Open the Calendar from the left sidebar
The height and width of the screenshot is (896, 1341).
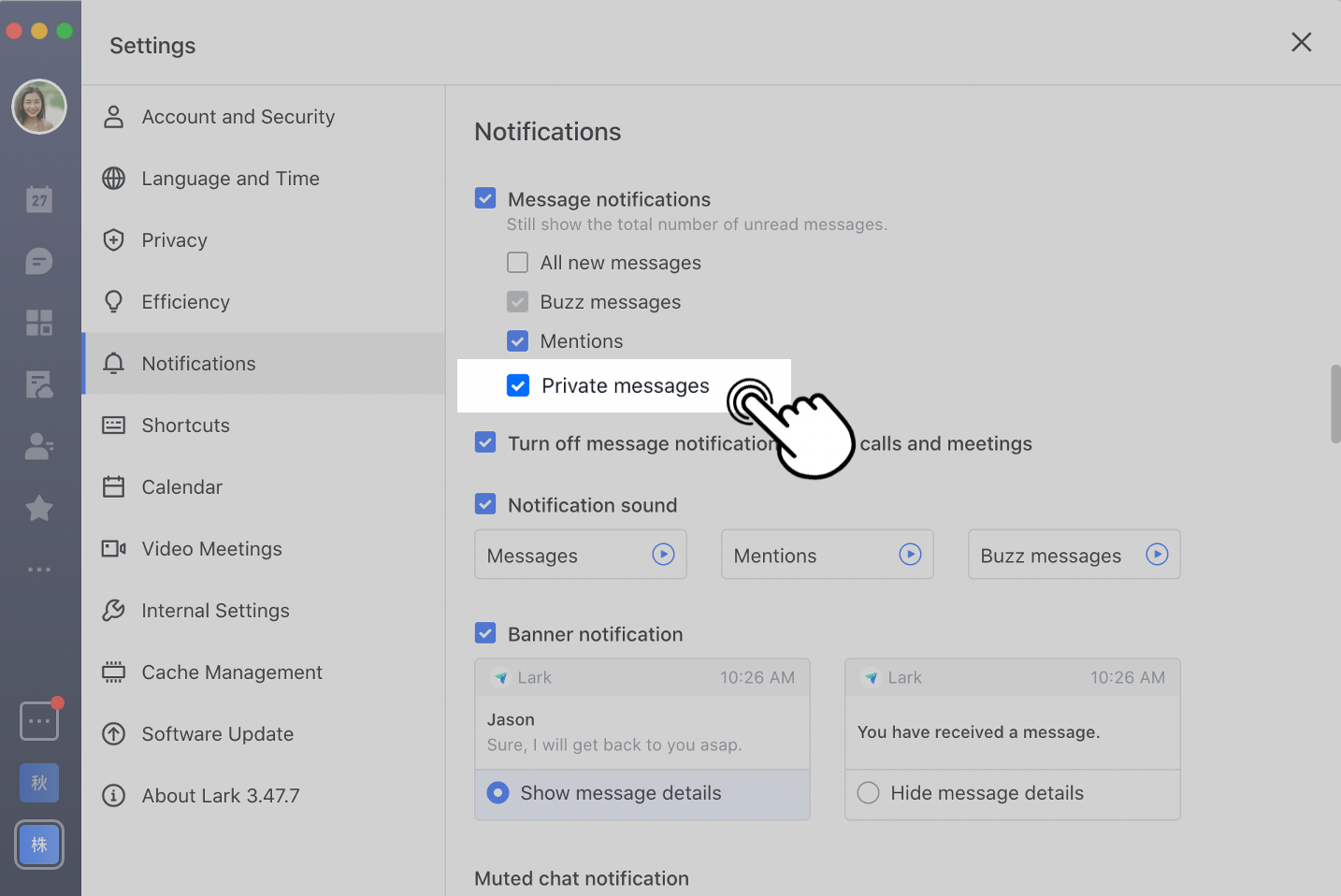click(39, 198)
